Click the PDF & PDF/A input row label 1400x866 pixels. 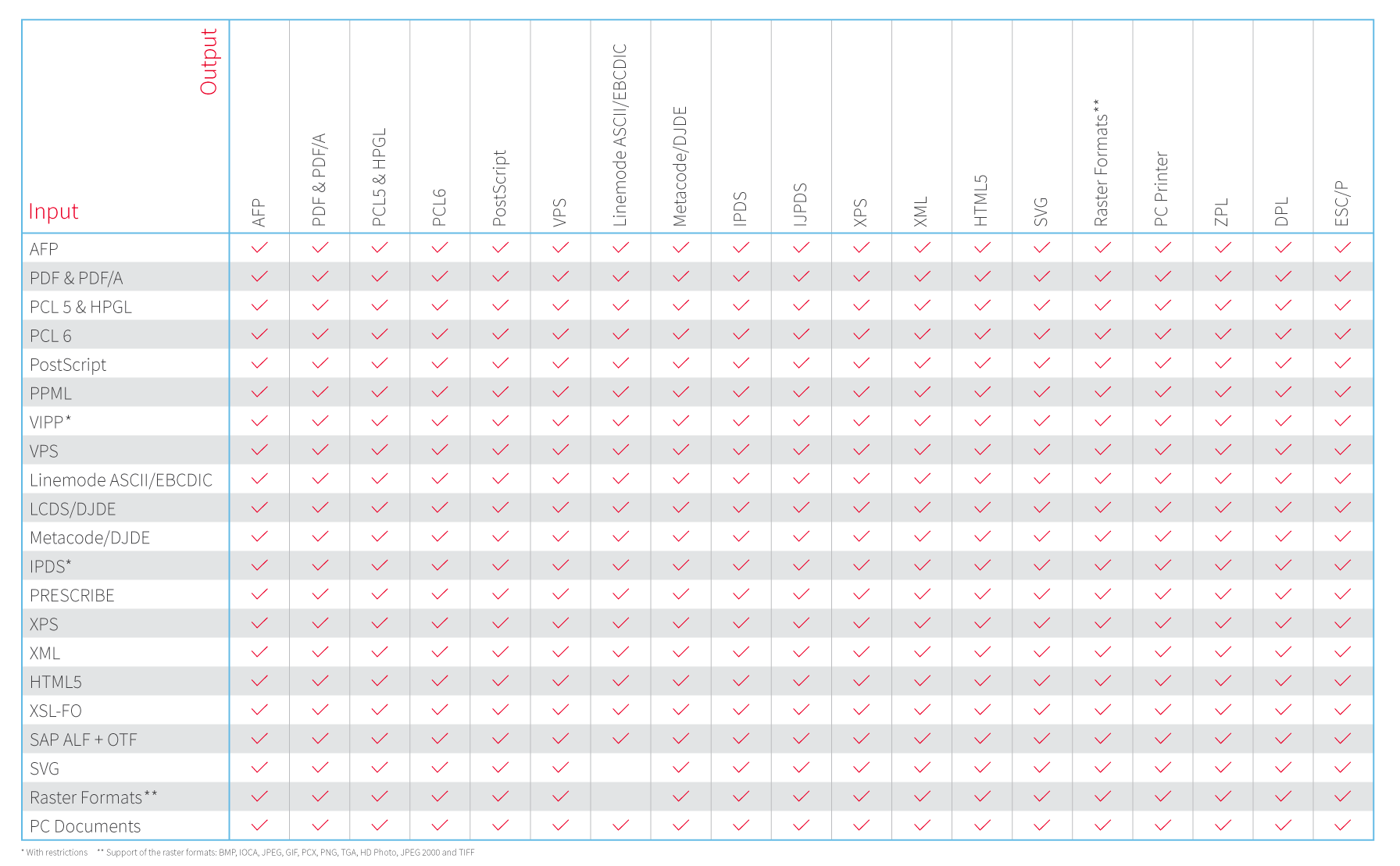(76, 278)
